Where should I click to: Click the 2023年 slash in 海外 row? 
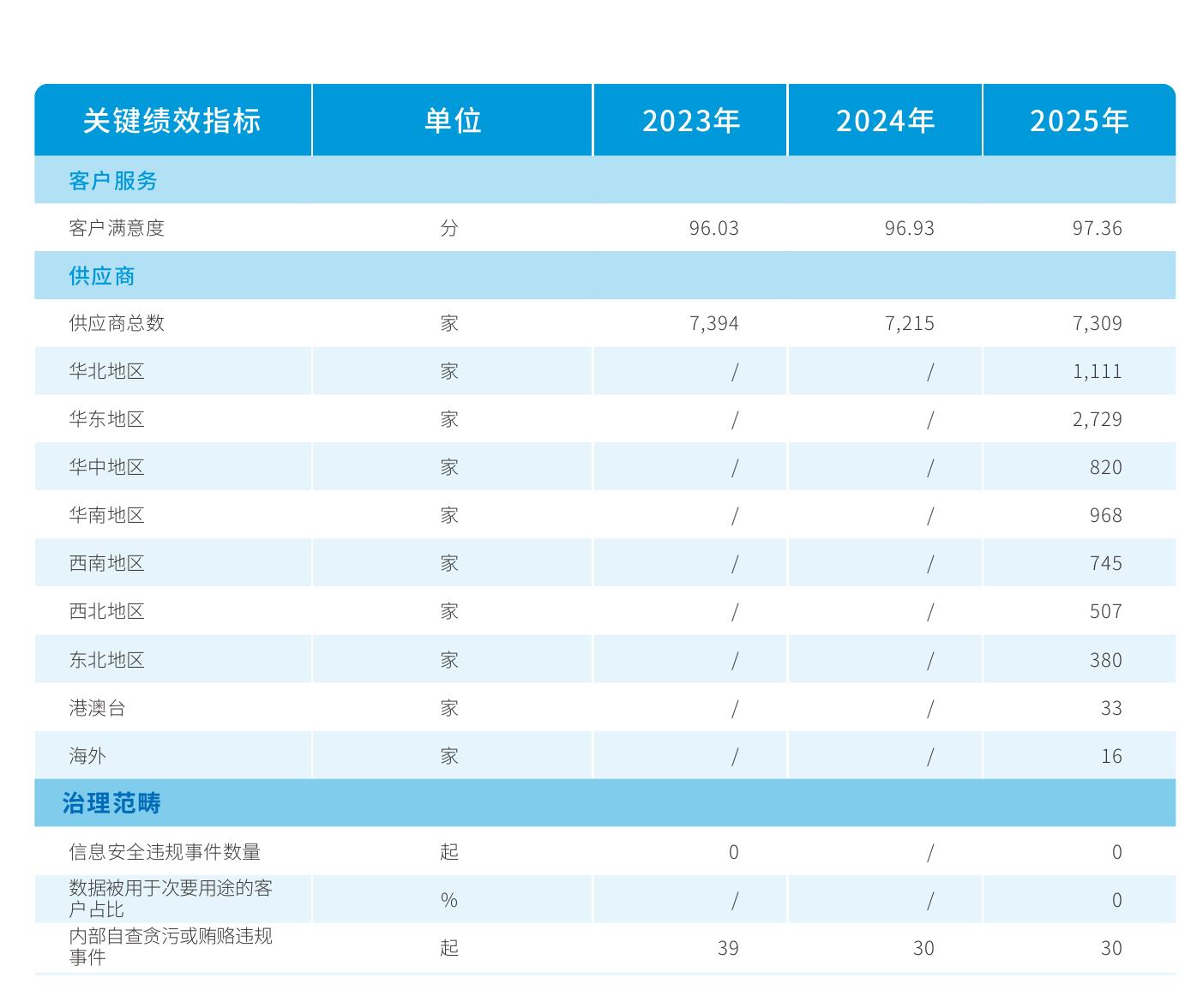[x=735, y=756]
